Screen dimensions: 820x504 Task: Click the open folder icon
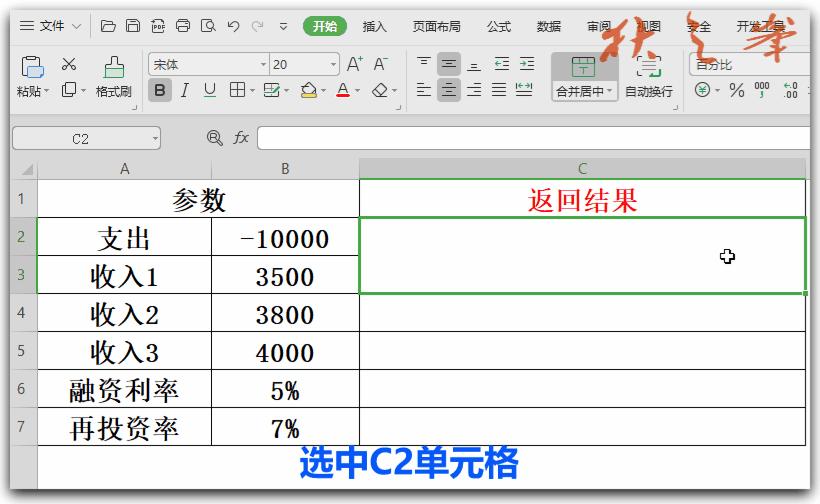[108, 26]
